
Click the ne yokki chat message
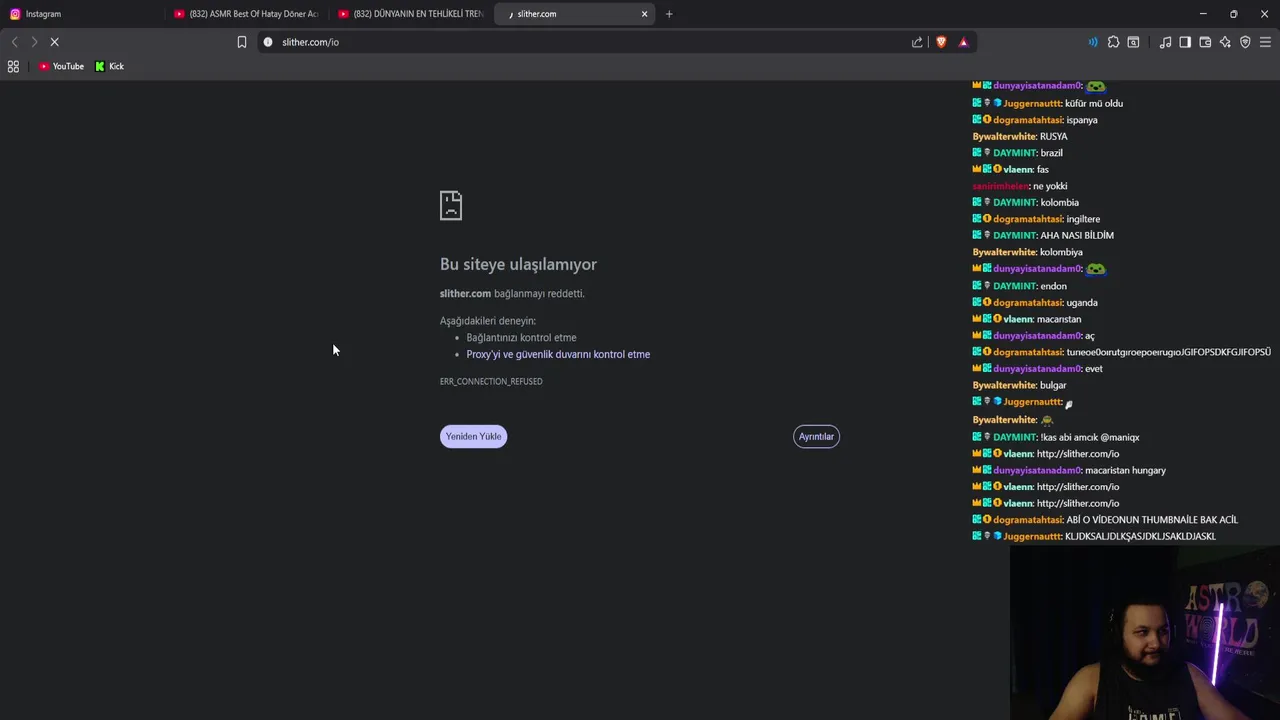pyautogui.click(x=1020, y=186)
